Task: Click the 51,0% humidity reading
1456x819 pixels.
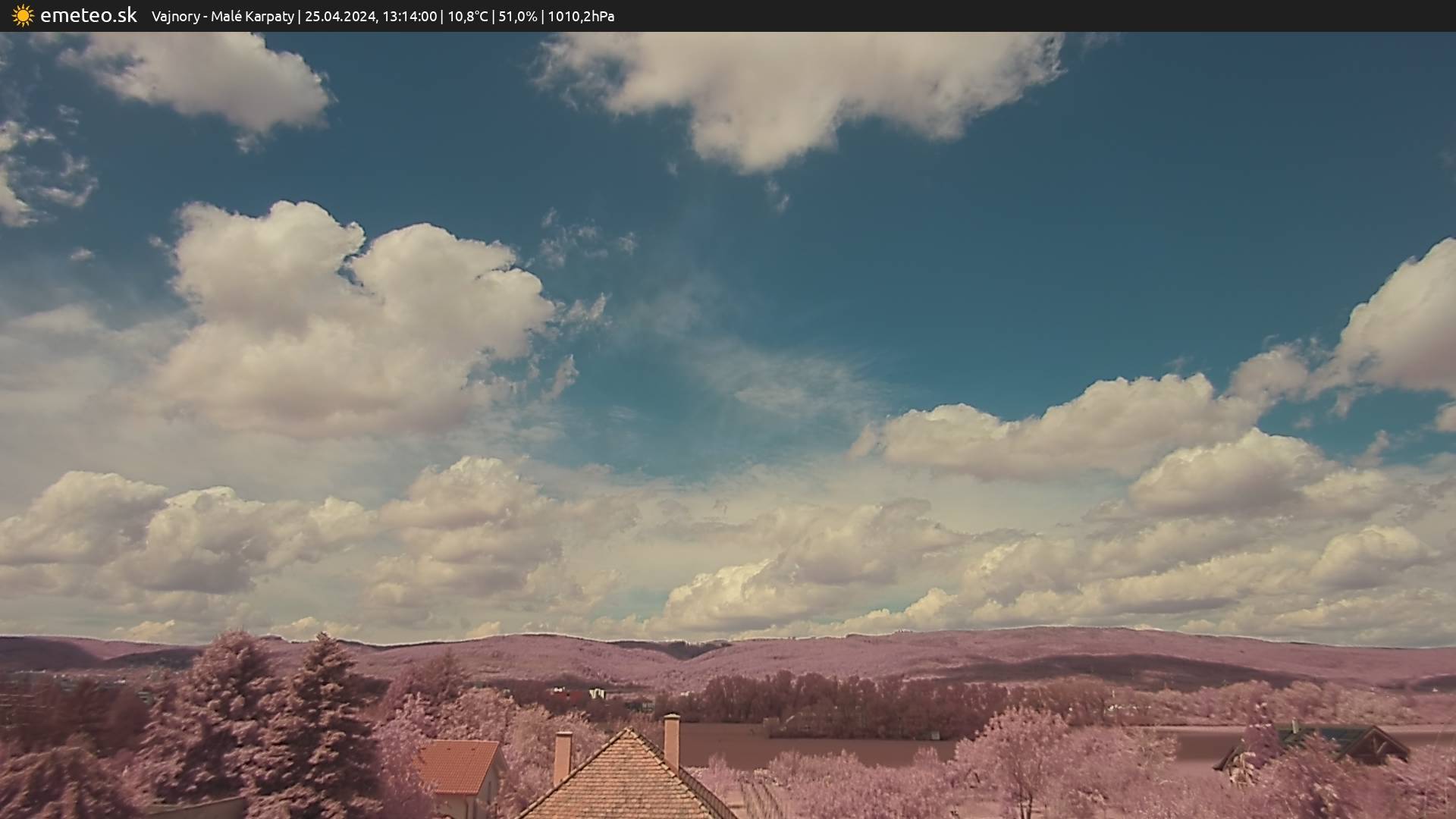Action: pyautogui.click(x=517, y=16)
